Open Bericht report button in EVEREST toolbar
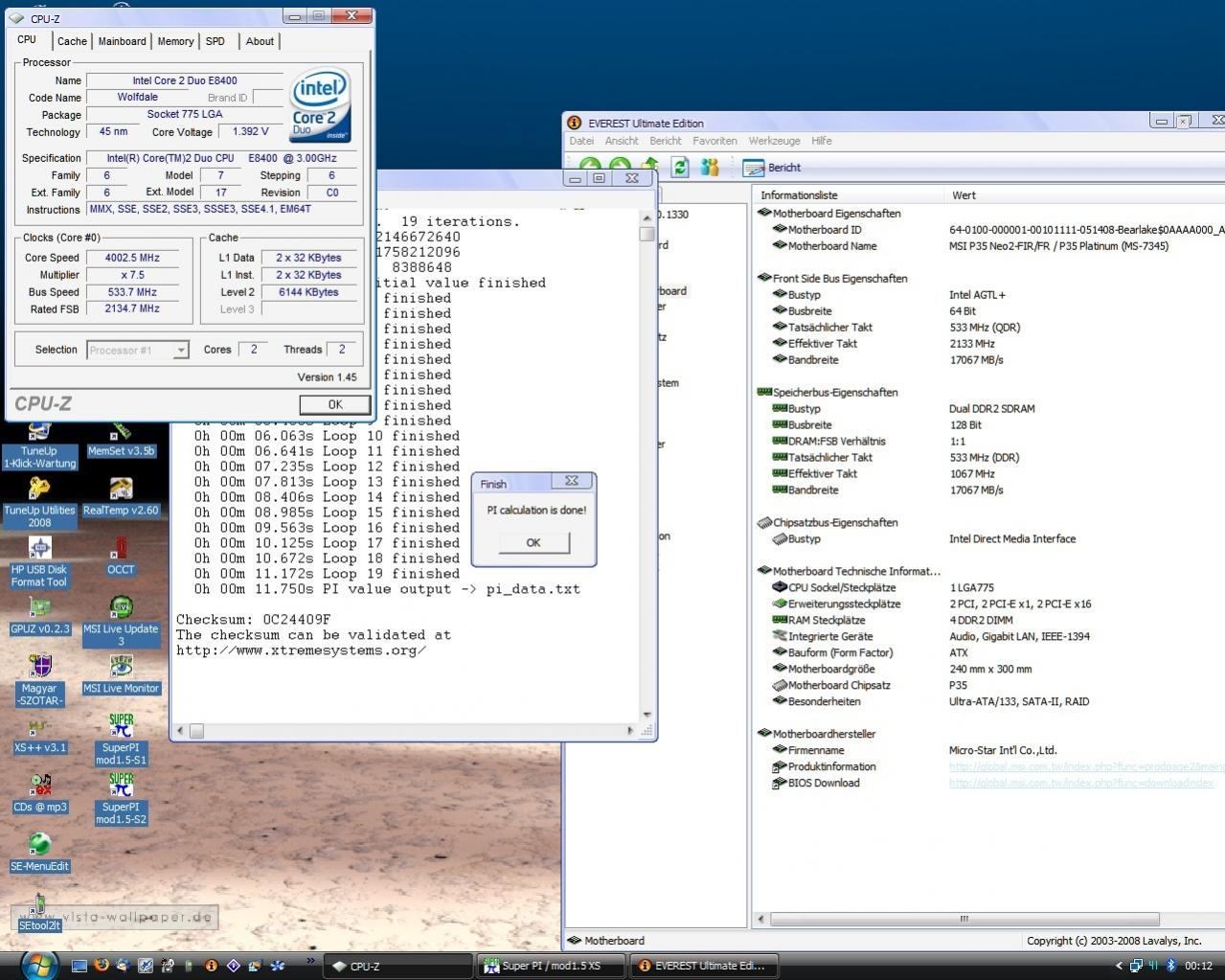1225x980 pixels. click(x=772, y=168)
